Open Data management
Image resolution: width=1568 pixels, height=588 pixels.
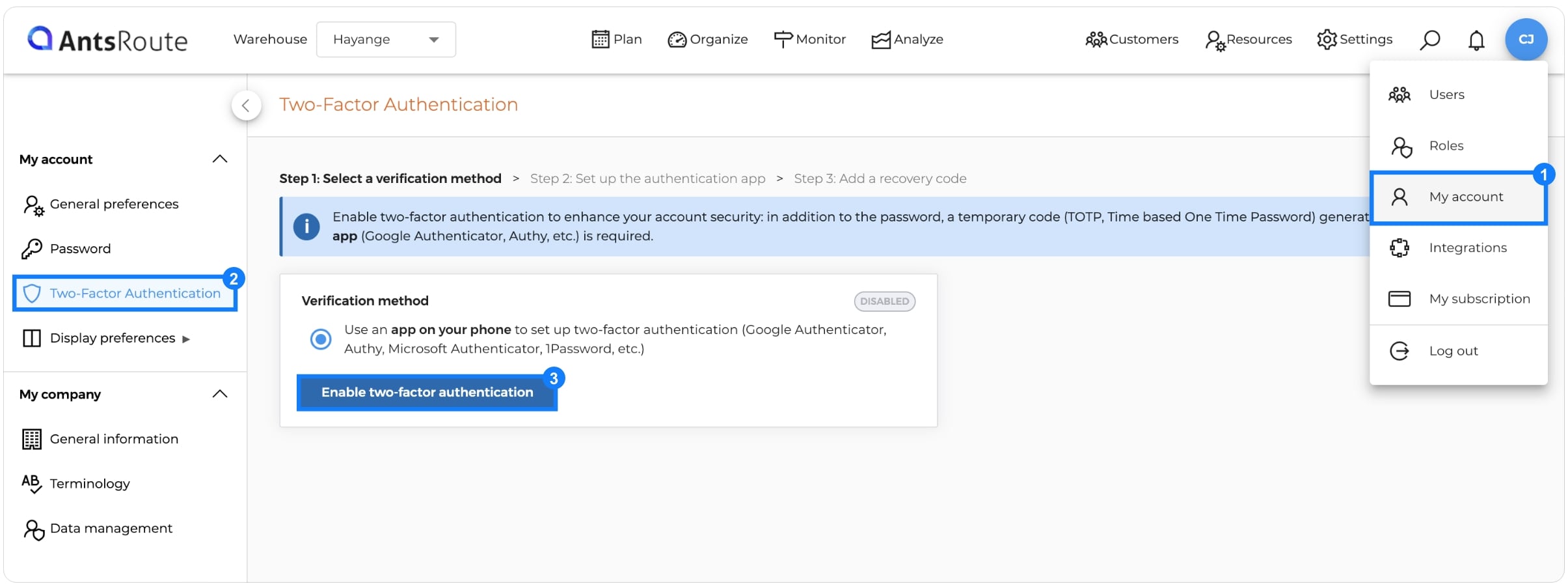[98, 529]
